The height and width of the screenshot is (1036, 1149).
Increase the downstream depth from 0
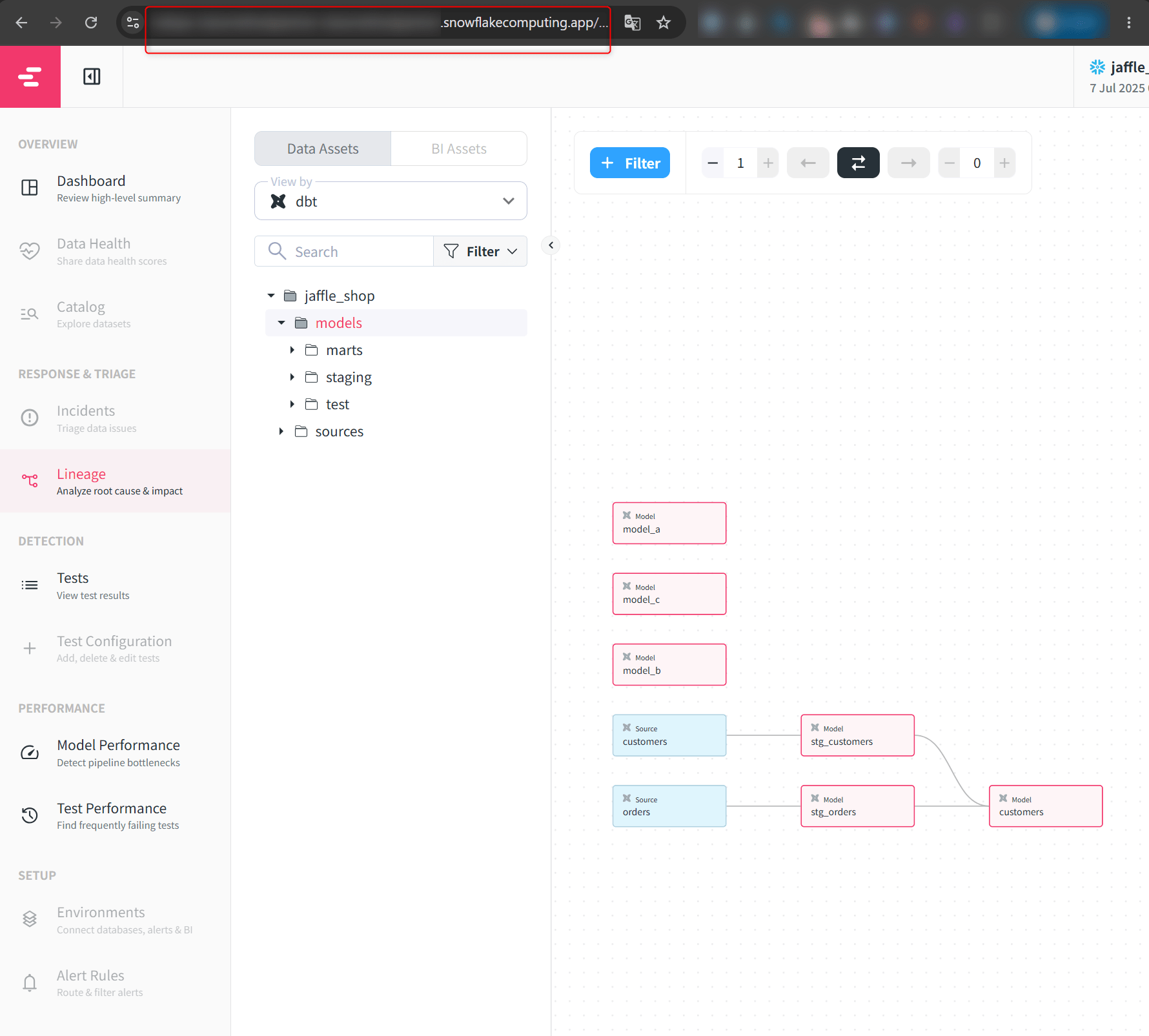(1004, 163)
